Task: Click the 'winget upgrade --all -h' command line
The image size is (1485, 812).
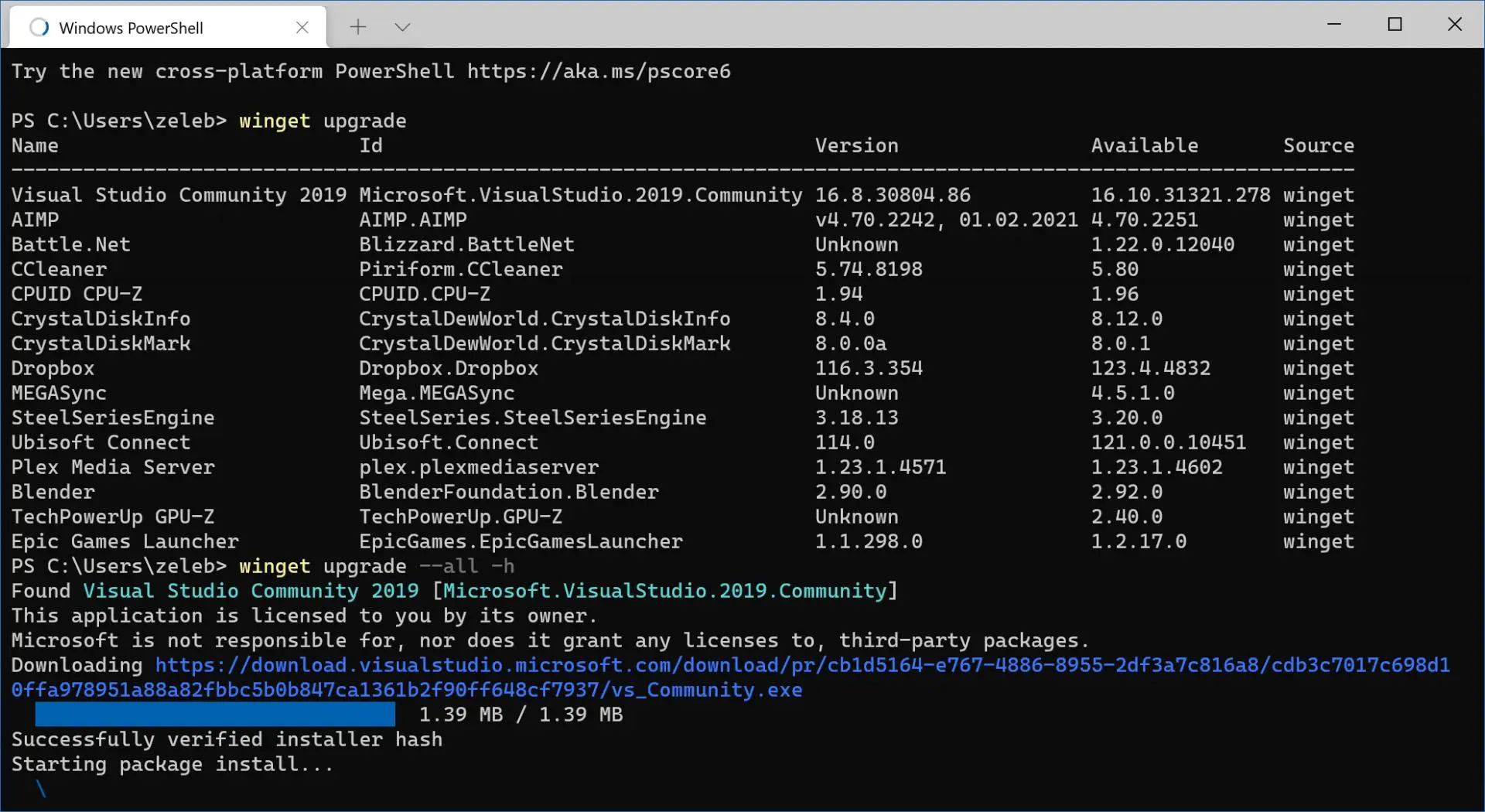Action: [377, 566]
